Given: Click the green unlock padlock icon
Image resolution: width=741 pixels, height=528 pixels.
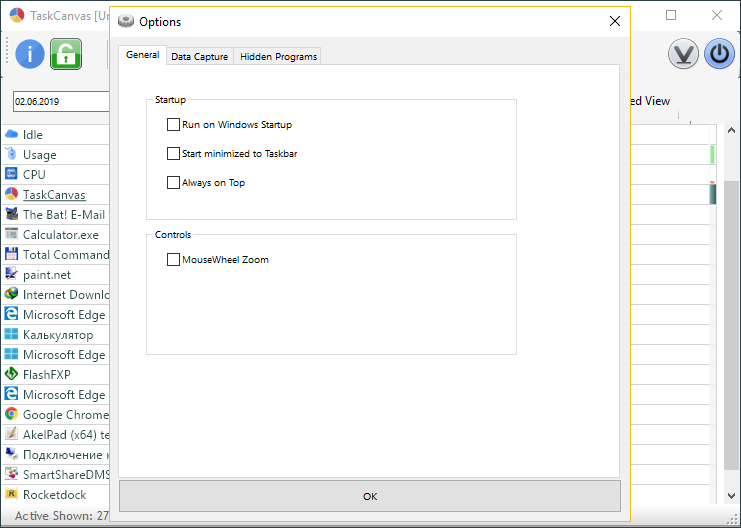Looking at the screenshot, I should (66, 54).
